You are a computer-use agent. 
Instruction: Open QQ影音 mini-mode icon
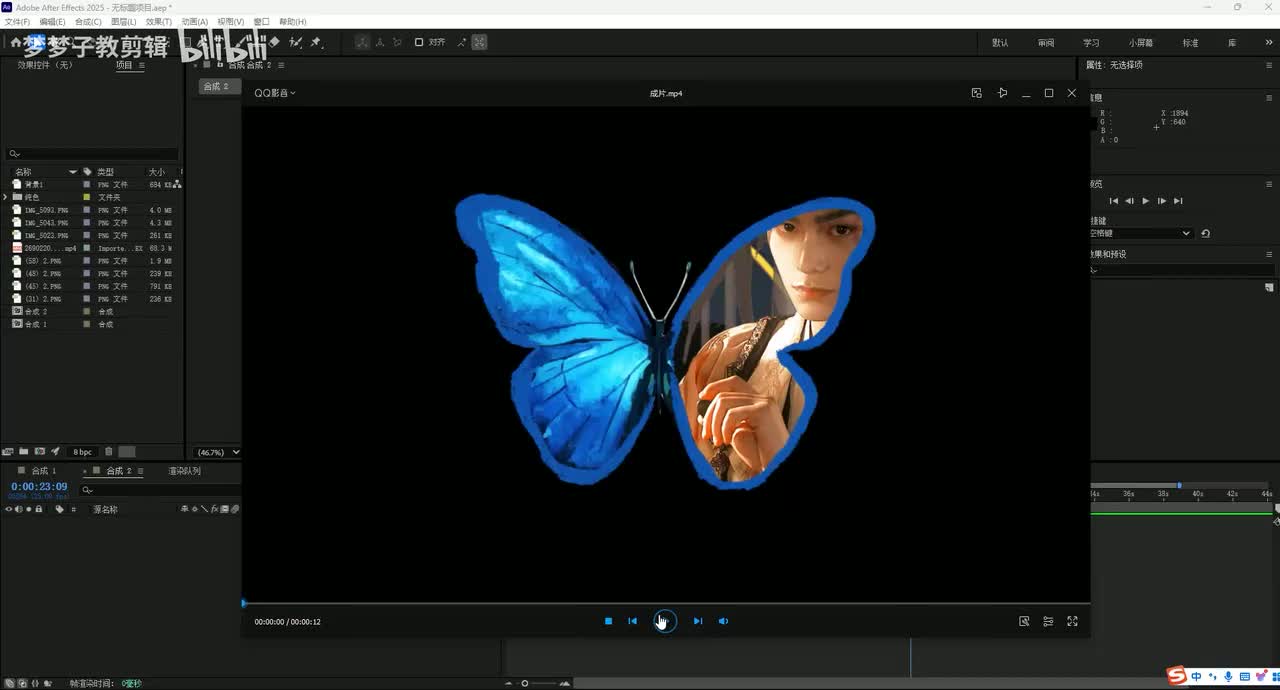(x=977, y=93)
